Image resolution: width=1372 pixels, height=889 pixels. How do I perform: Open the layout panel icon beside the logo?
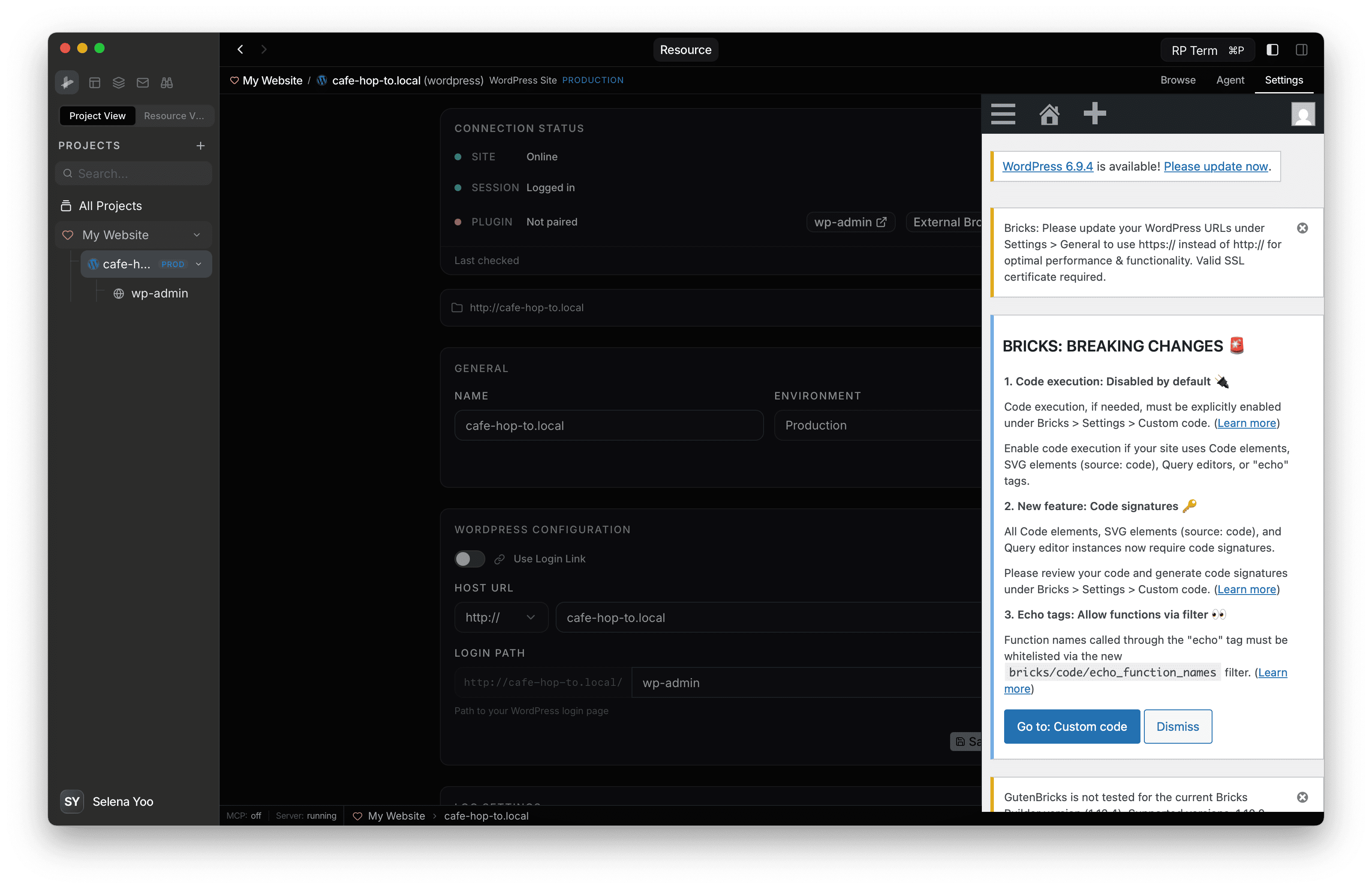click(95, 82)
